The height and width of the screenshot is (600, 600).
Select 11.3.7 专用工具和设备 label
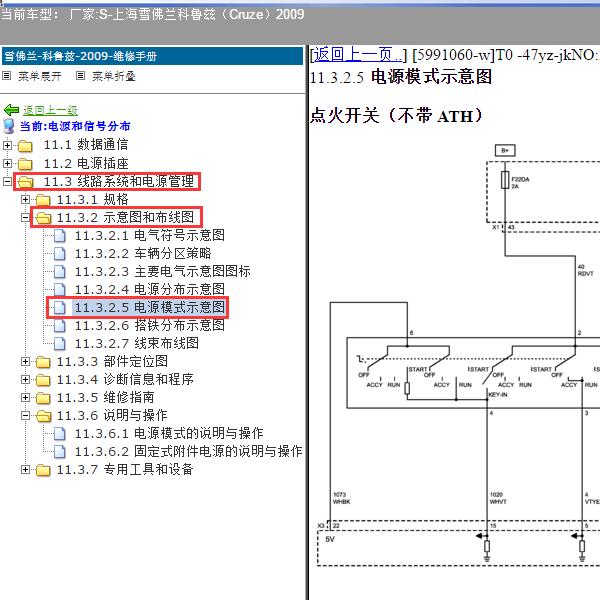[125, 470]
